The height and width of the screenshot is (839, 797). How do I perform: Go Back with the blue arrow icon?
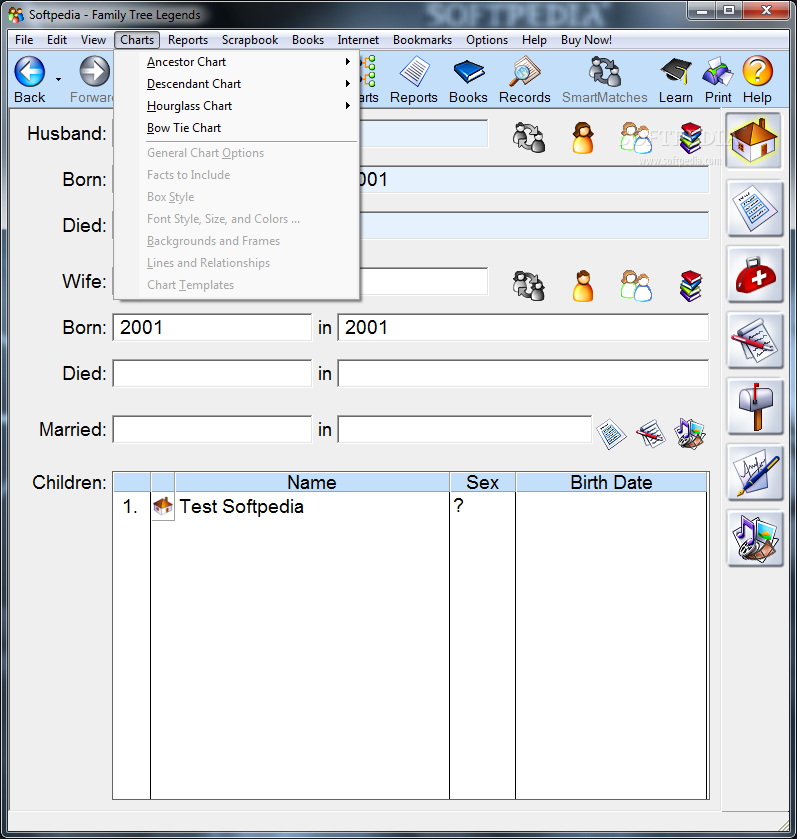29,72
